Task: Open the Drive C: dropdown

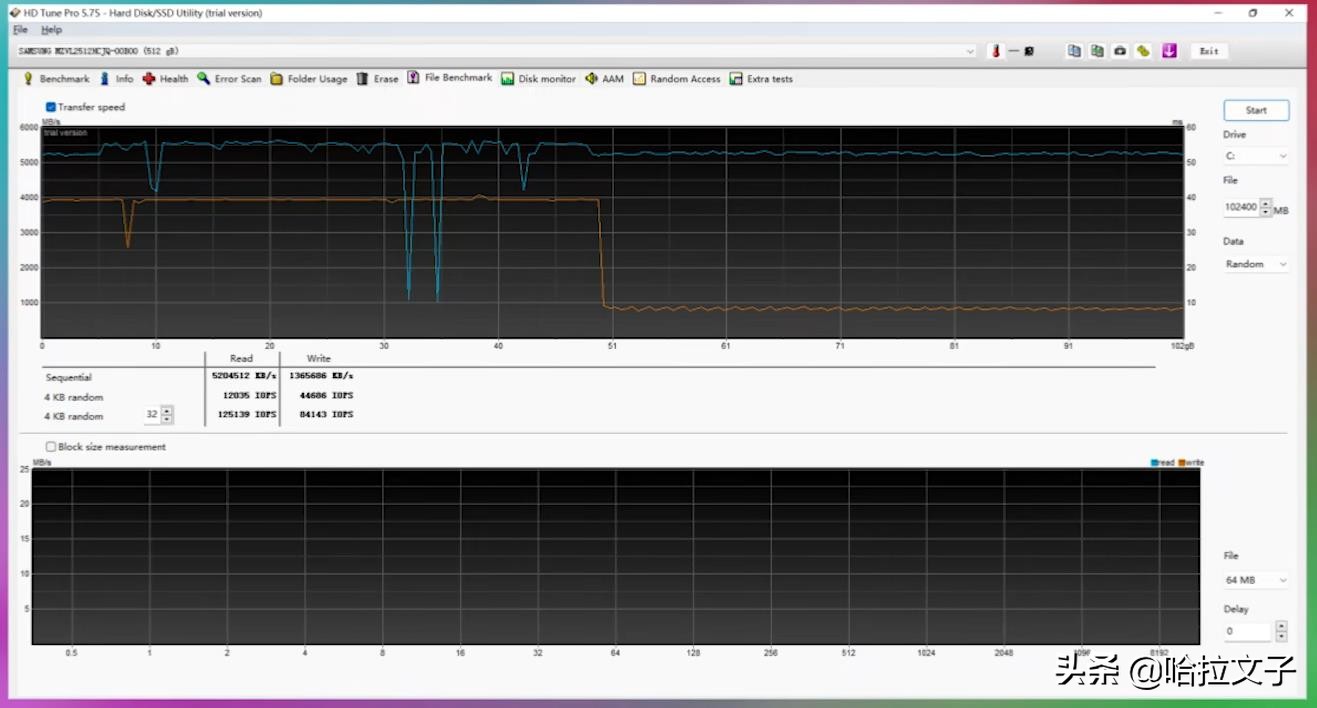Action: coord(1256,156)
